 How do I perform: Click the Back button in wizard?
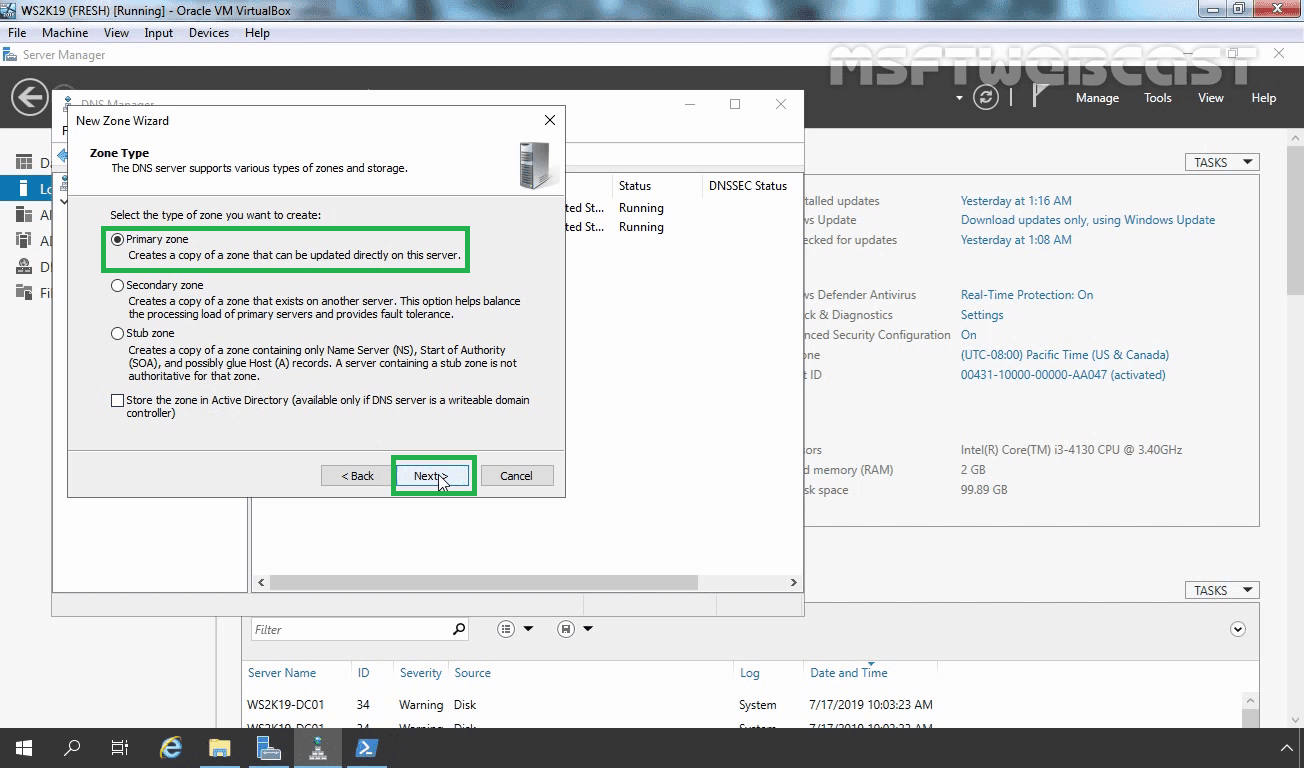point(357,476)
